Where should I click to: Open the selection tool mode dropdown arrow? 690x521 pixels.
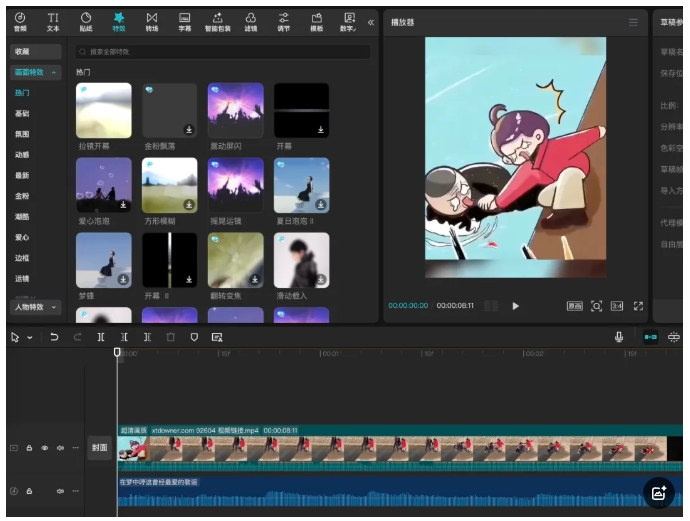pos(30,338)
